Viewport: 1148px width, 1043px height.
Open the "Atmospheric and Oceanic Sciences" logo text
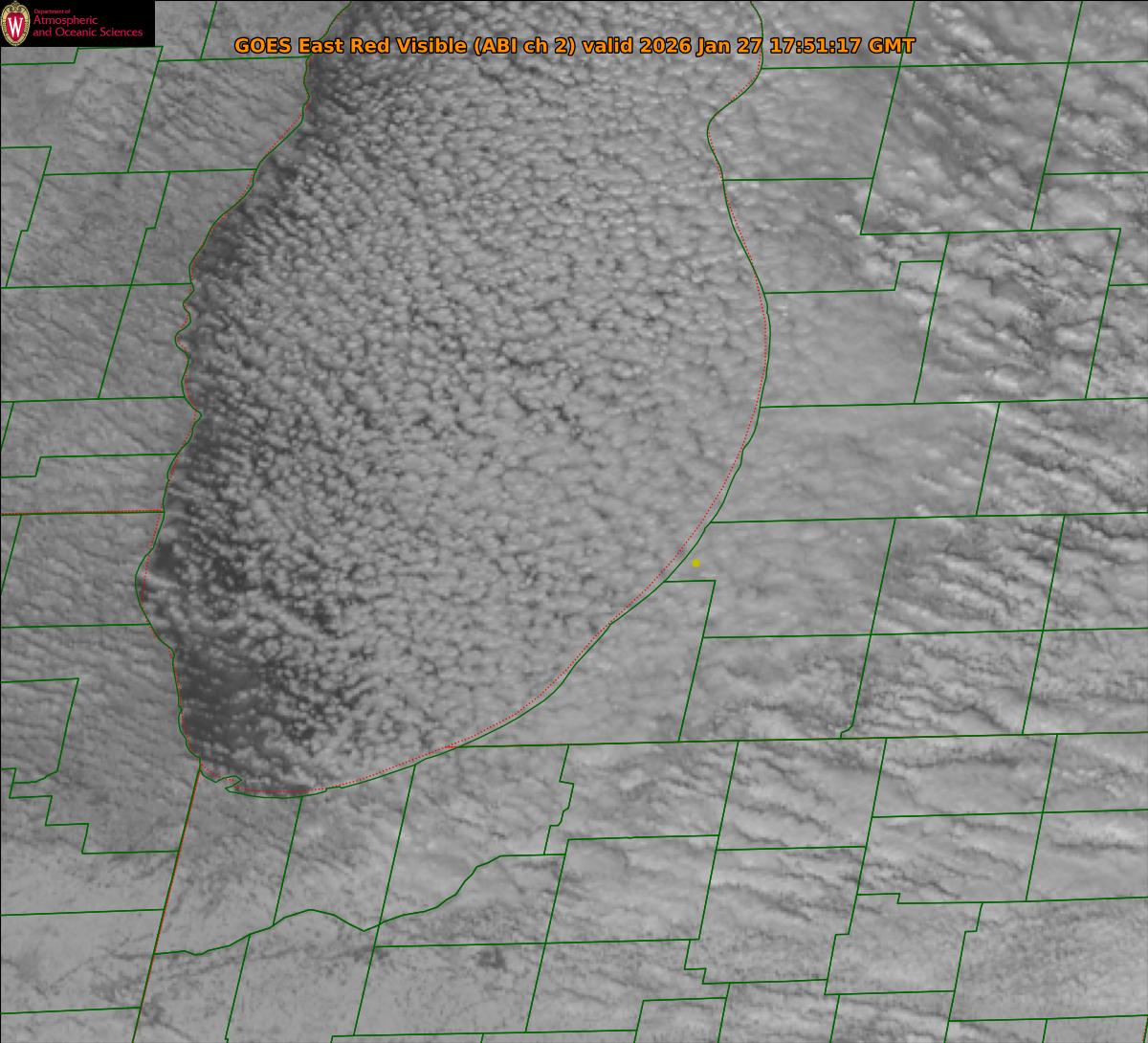pyautogui.click(x=87, y=28)
